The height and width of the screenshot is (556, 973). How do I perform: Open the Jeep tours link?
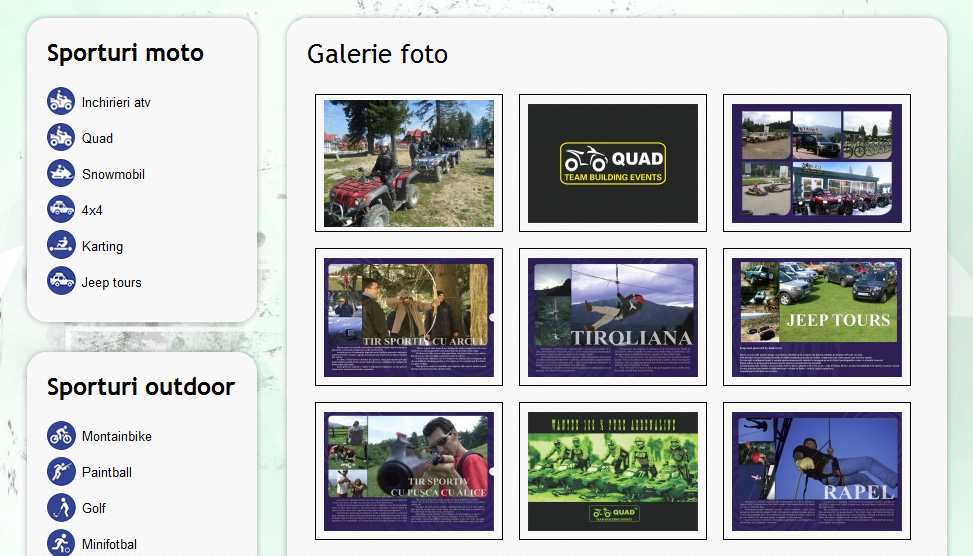[112, 282]
